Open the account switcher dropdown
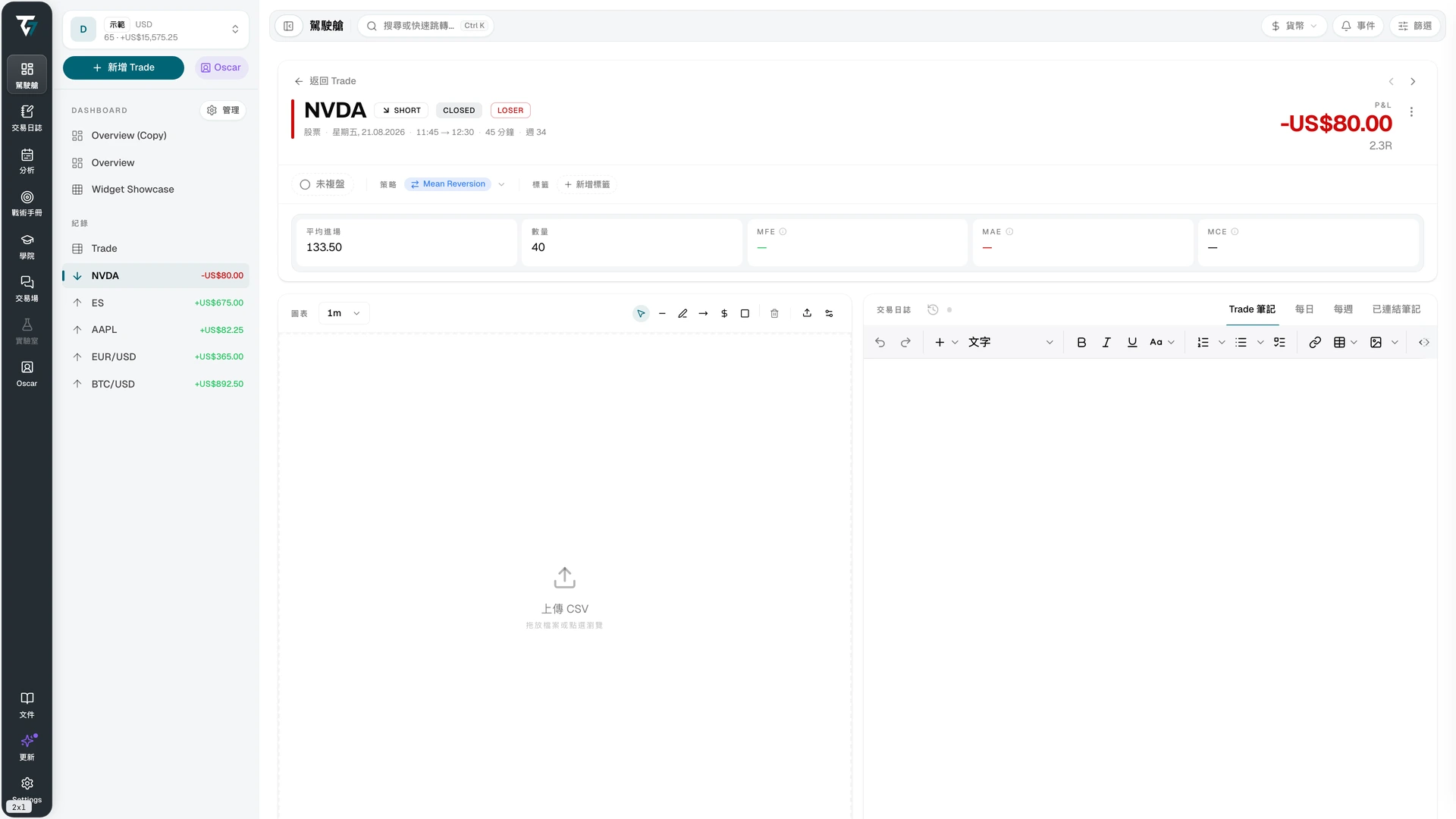The height and width of the screenshot is (819, 1456). 155,30
